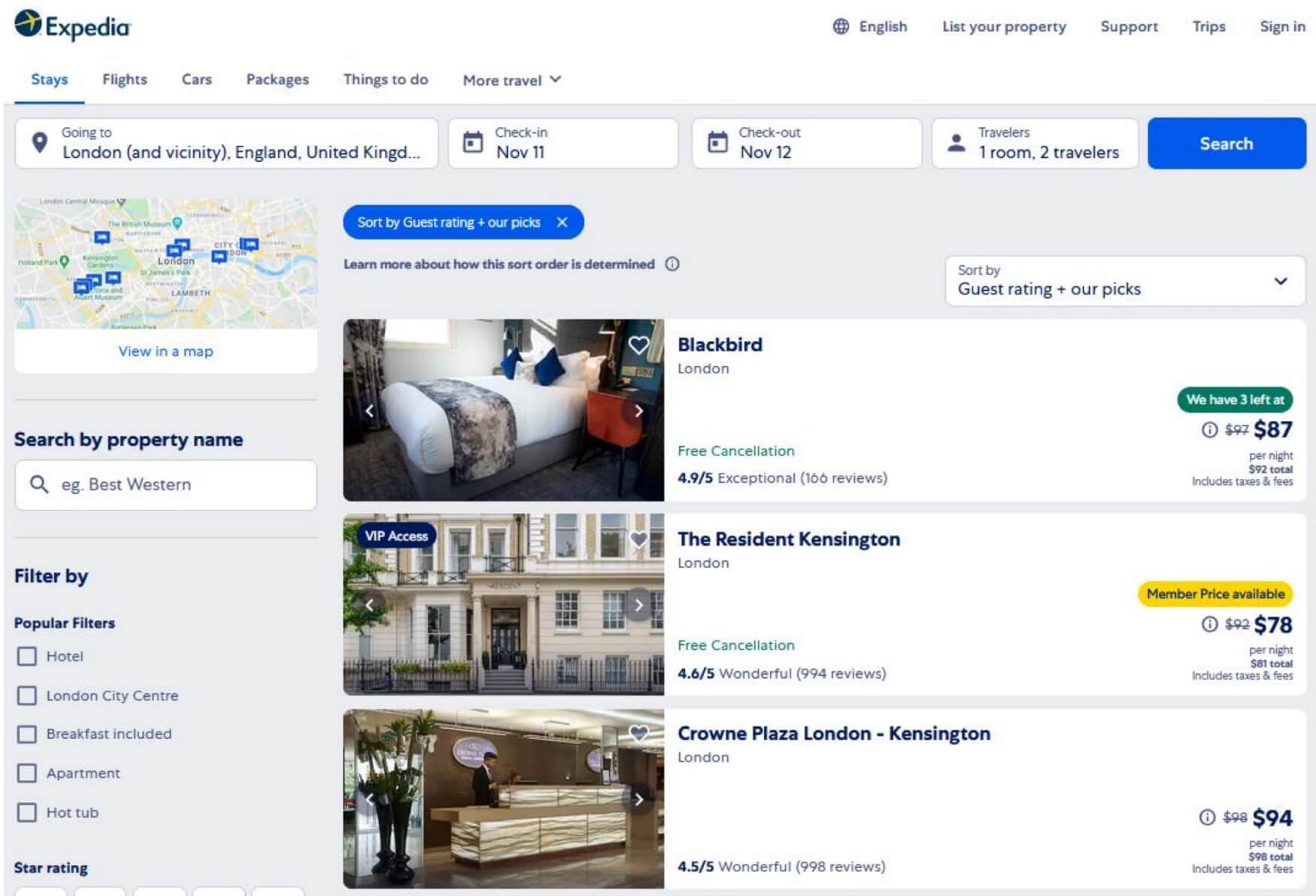Open the Blackbird hotel title
The height and width of the screenshot is (896, 1316).
coord(720,344)
